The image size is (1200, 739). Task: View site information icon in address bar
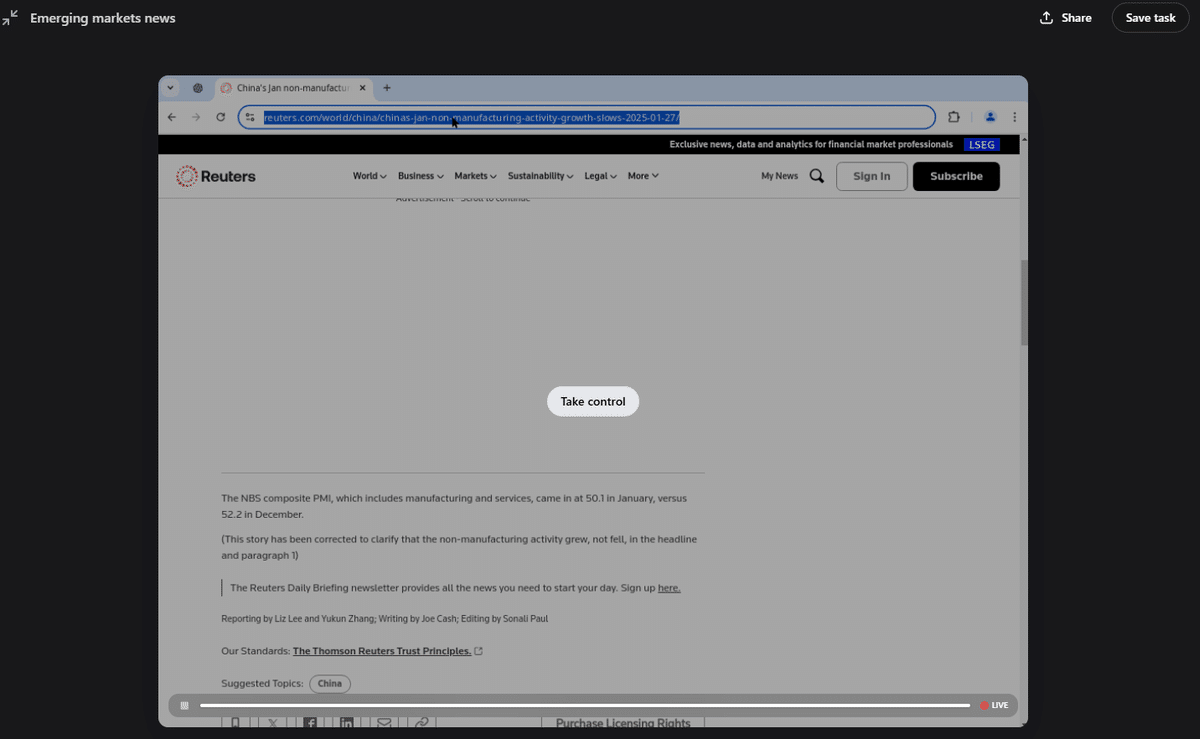[x=250, y=117]
